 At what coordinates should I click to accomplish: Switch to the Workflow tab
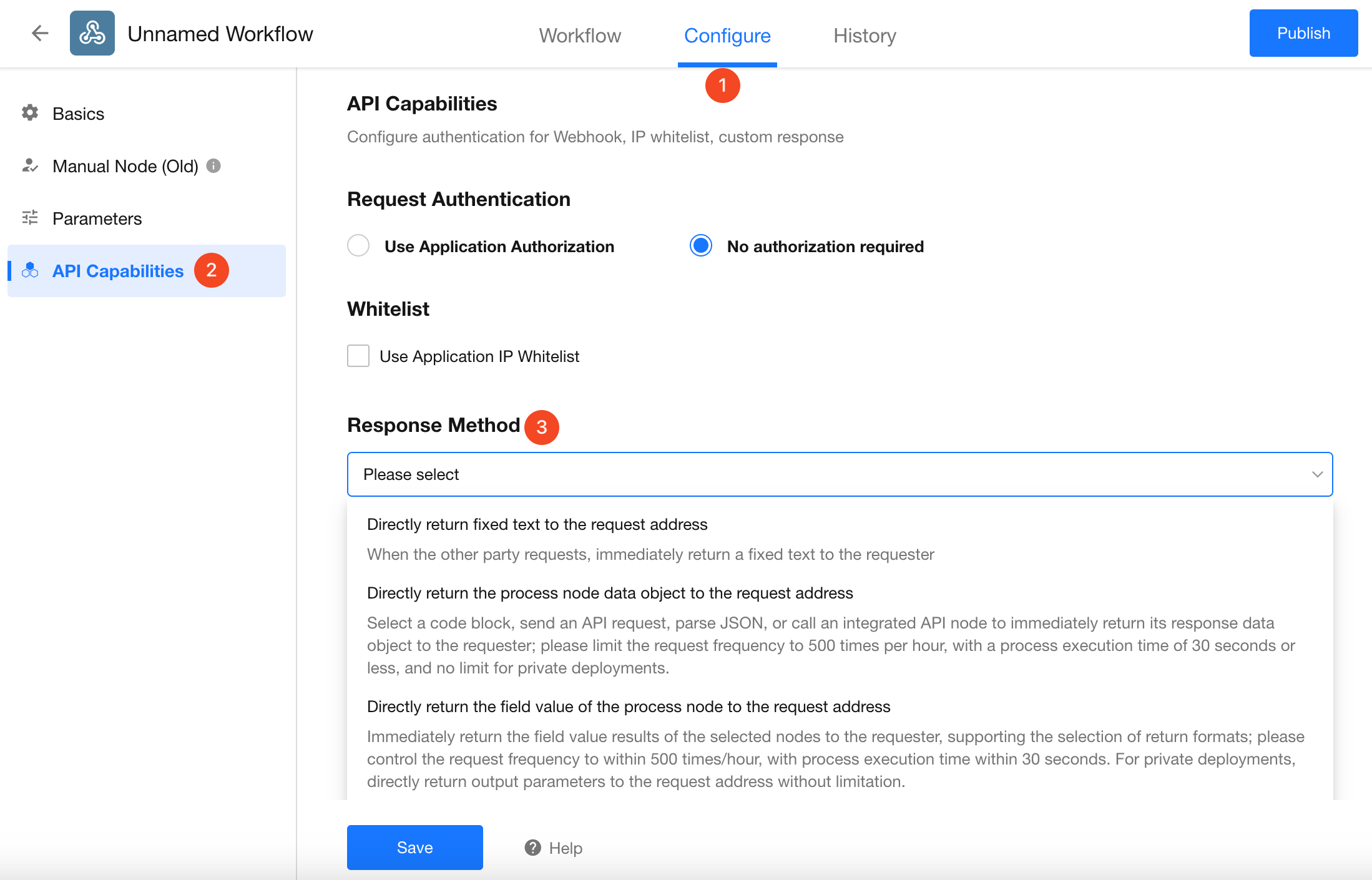click(x=580, y=36)
